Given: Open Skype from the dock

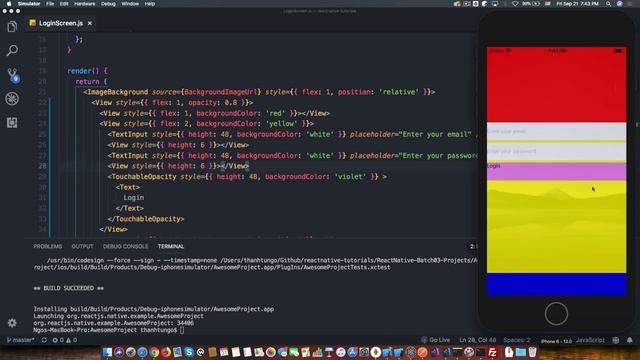Looking at the screenshot, I should tap(189, 352).
